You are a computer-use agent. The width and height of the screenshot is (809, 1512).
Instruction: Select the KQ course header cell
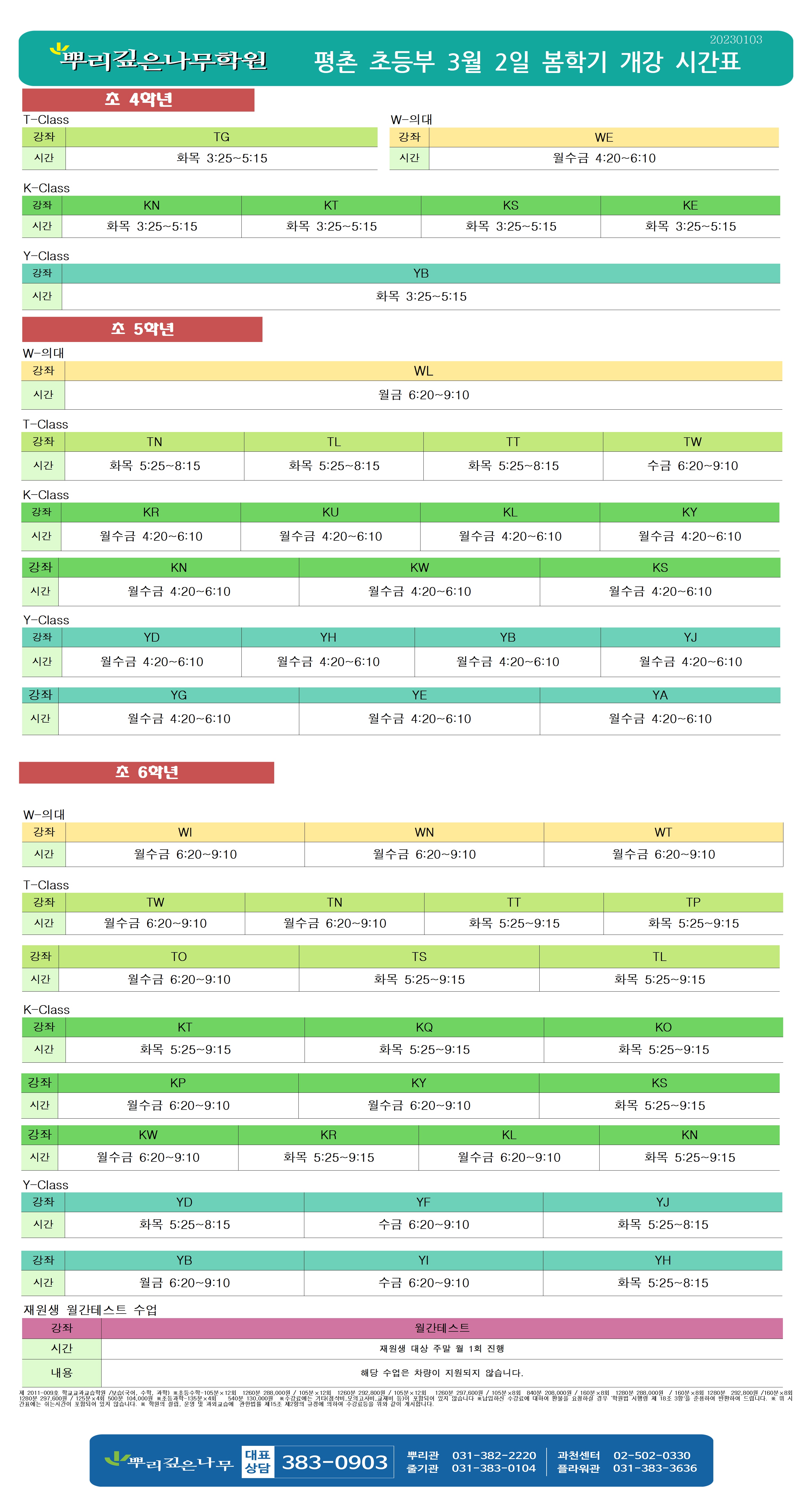[424, 1027]
